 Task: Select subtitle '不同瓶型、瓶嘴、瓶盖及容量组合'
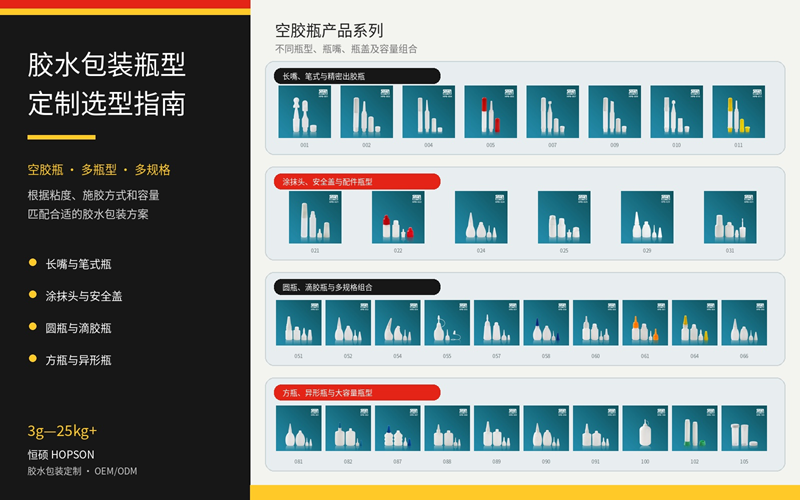click(x=346, y=49)
